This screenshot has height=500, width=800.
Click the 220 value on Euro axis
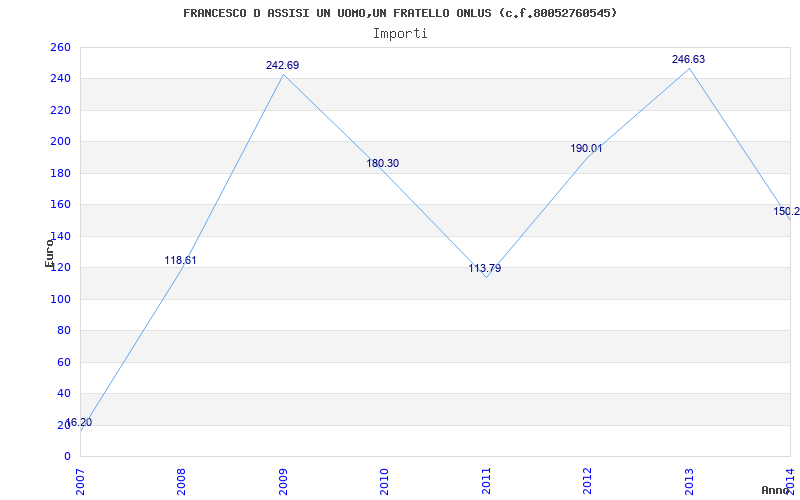(60, 110)
